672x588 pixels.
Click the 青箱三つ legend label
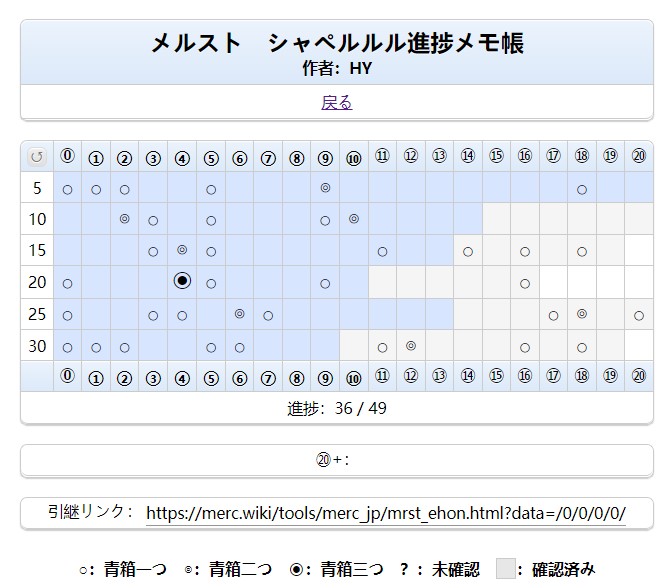pos(352,570)
